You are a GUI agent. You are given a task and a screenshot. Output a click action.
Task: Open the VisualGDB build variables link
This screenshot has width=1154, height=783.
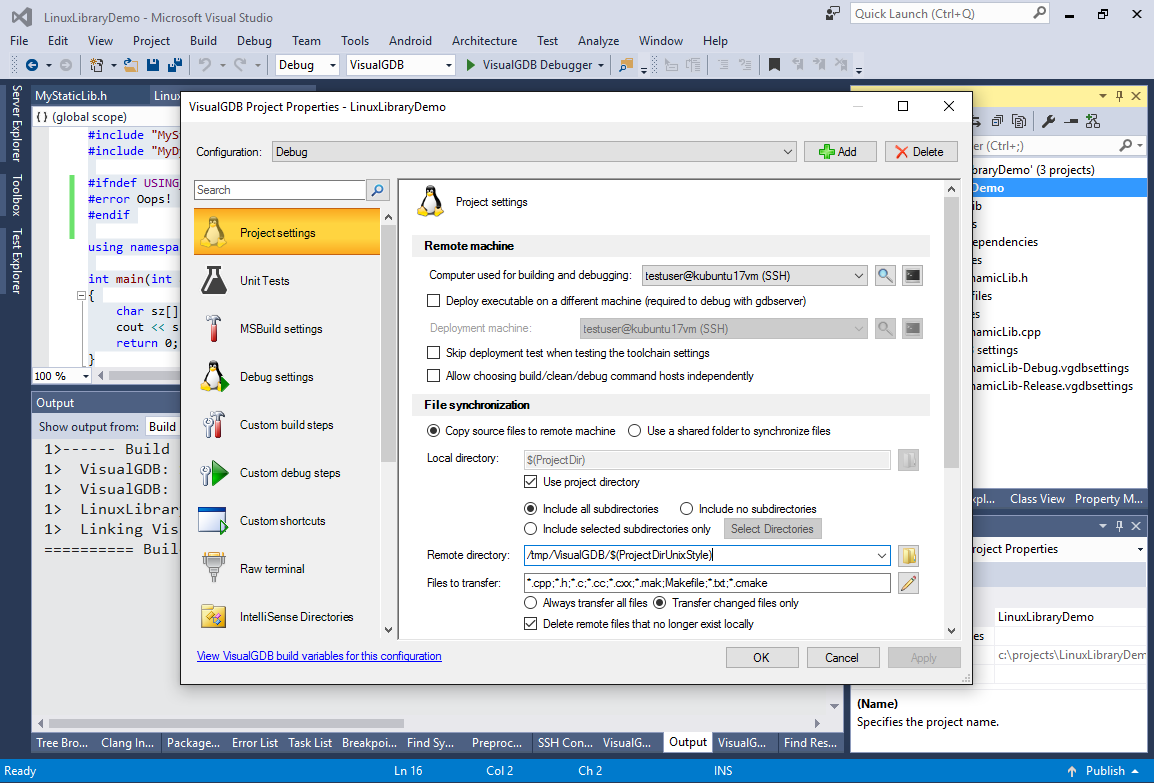[x=319, y=656]
